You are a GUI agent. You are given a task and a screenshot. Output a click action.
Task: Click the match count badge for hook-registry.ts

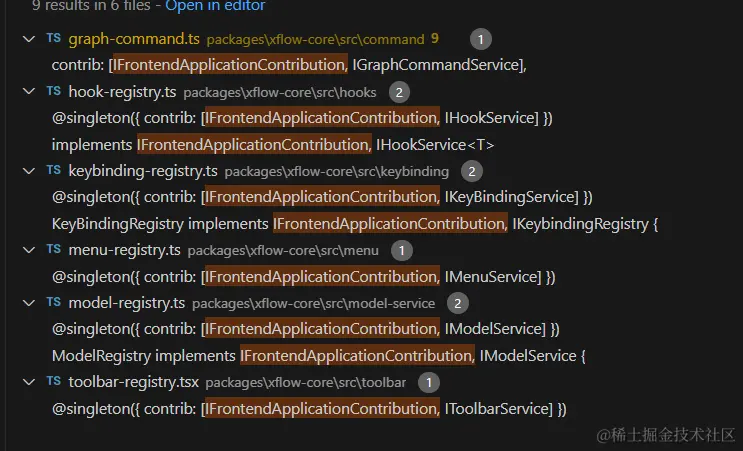399,92
